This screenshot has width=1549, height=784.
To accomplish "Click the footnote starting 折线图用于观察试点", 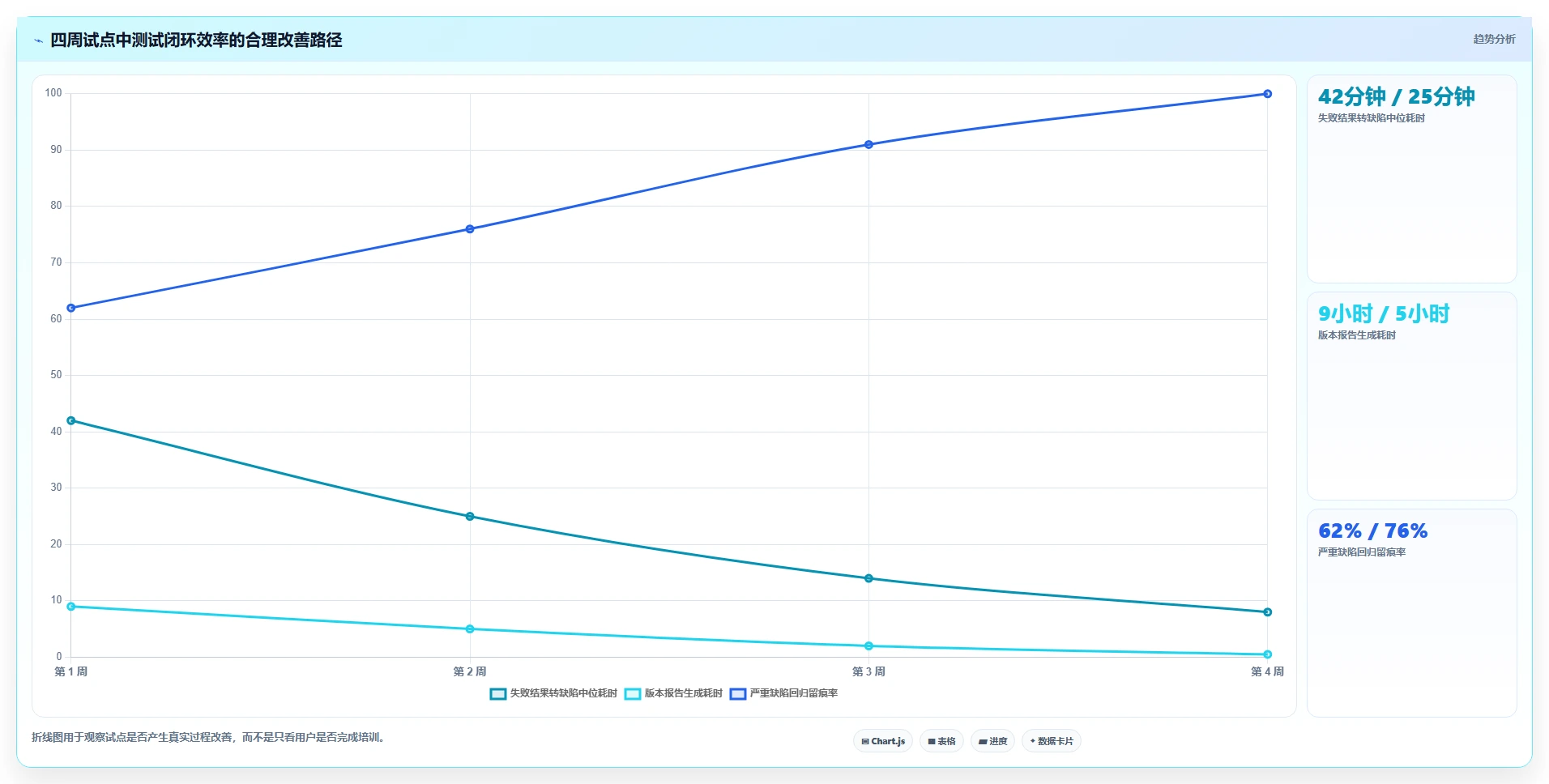I will coord(209,738).
